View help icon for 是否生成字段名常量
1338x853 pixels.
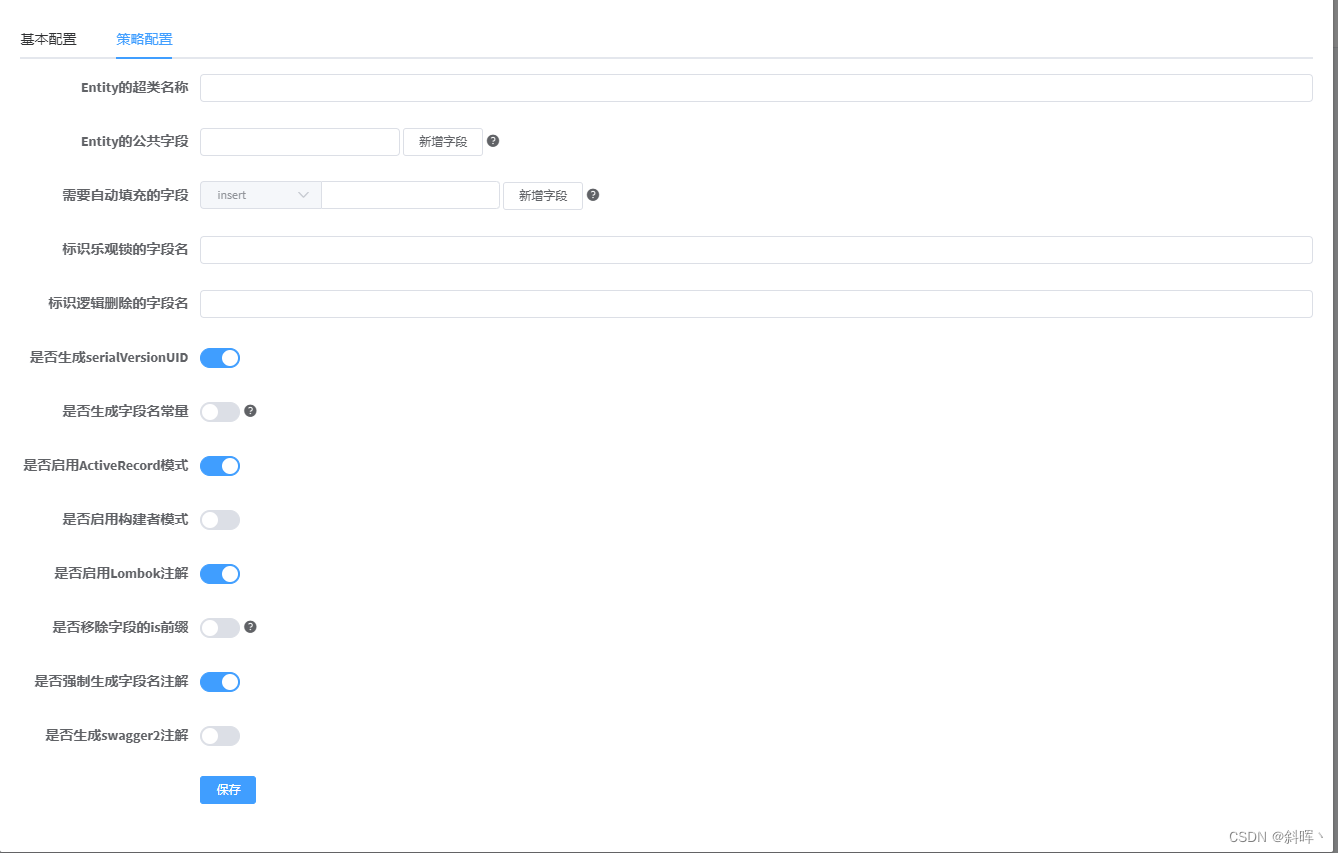250,411
